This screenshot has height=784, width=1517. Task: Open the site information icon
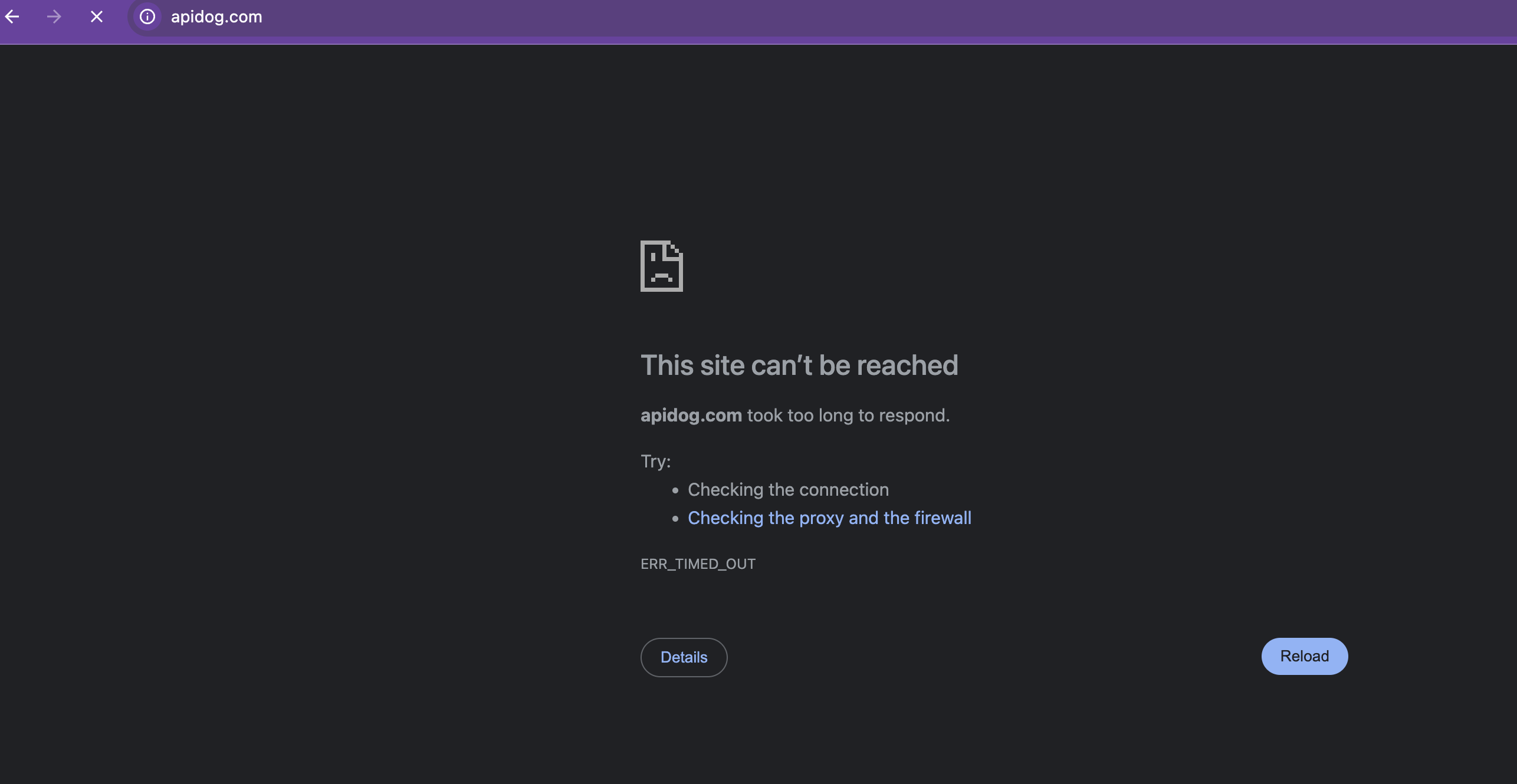(147, 17)
